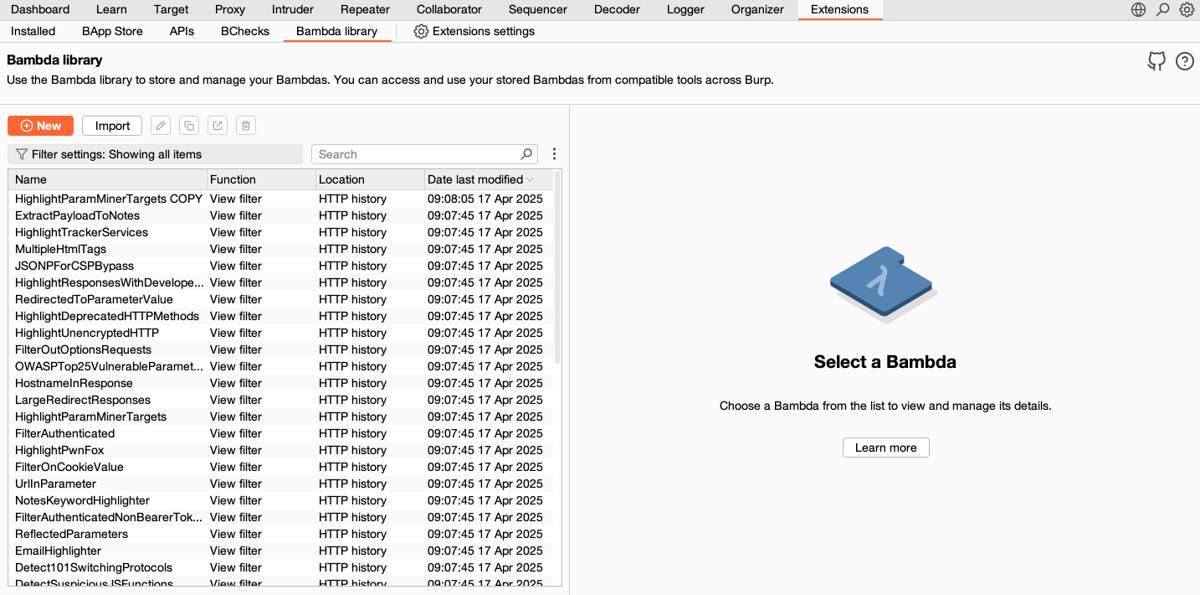This screenshot has width=1200, height=595.
Task: Select the Extensions tab
Action: pos(840,10)
